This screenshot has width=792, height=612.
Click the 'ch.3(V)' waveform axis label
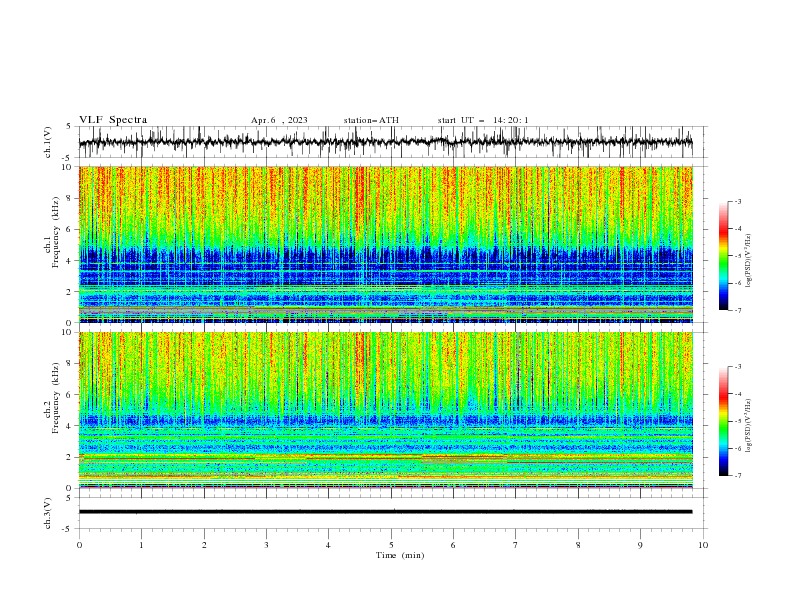tap(47, 513)
